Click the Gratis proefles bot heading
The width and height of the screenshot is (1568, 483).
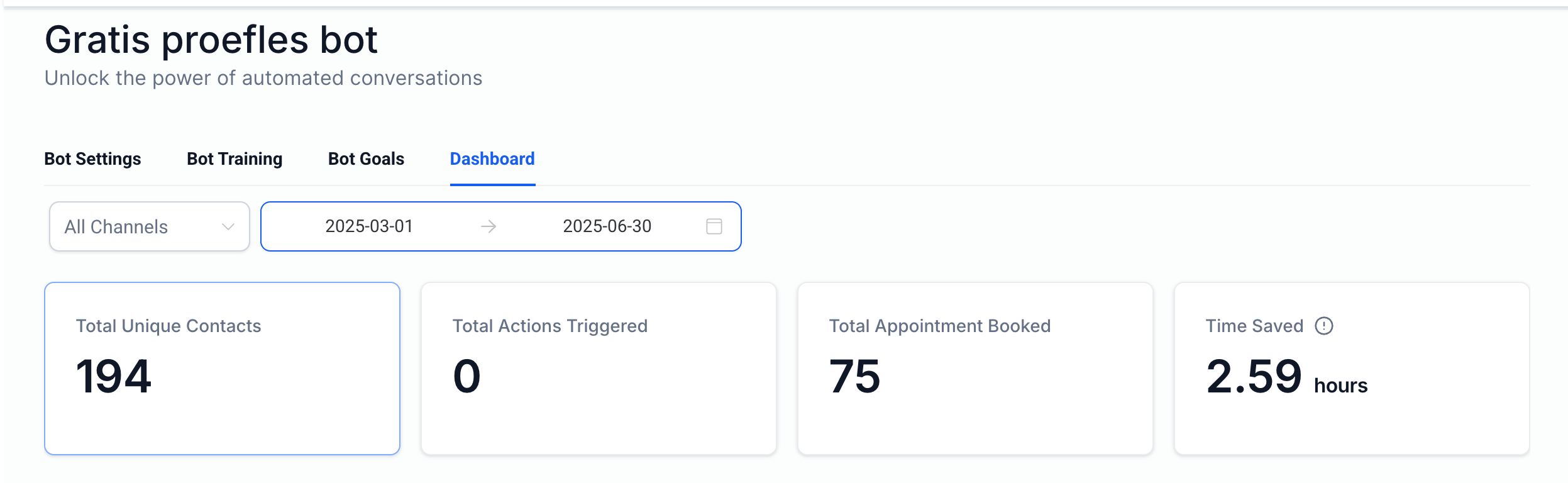(211, 40)
